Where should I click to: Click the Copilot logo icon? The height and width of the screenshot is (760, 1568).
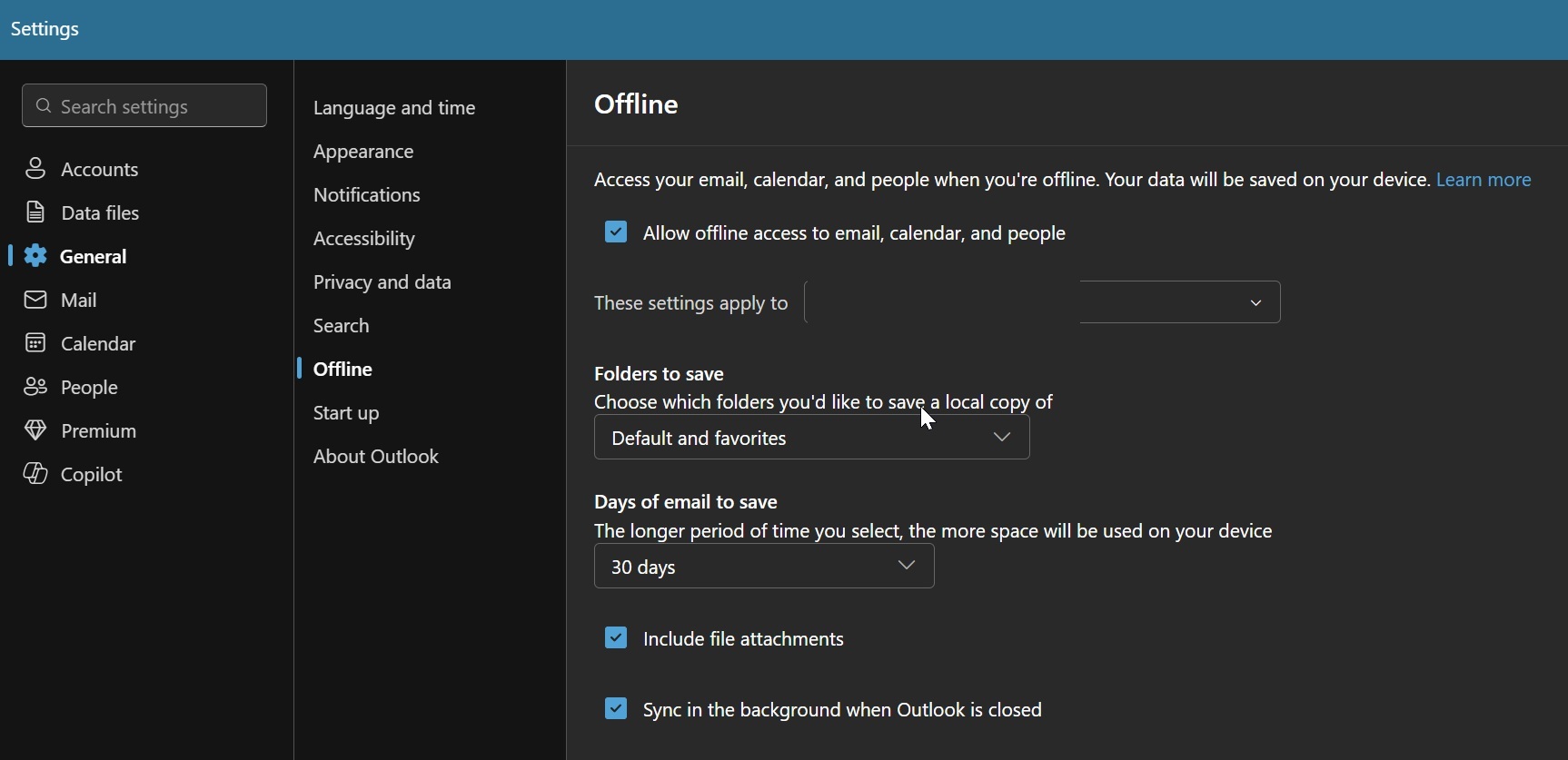coord(35,474)
